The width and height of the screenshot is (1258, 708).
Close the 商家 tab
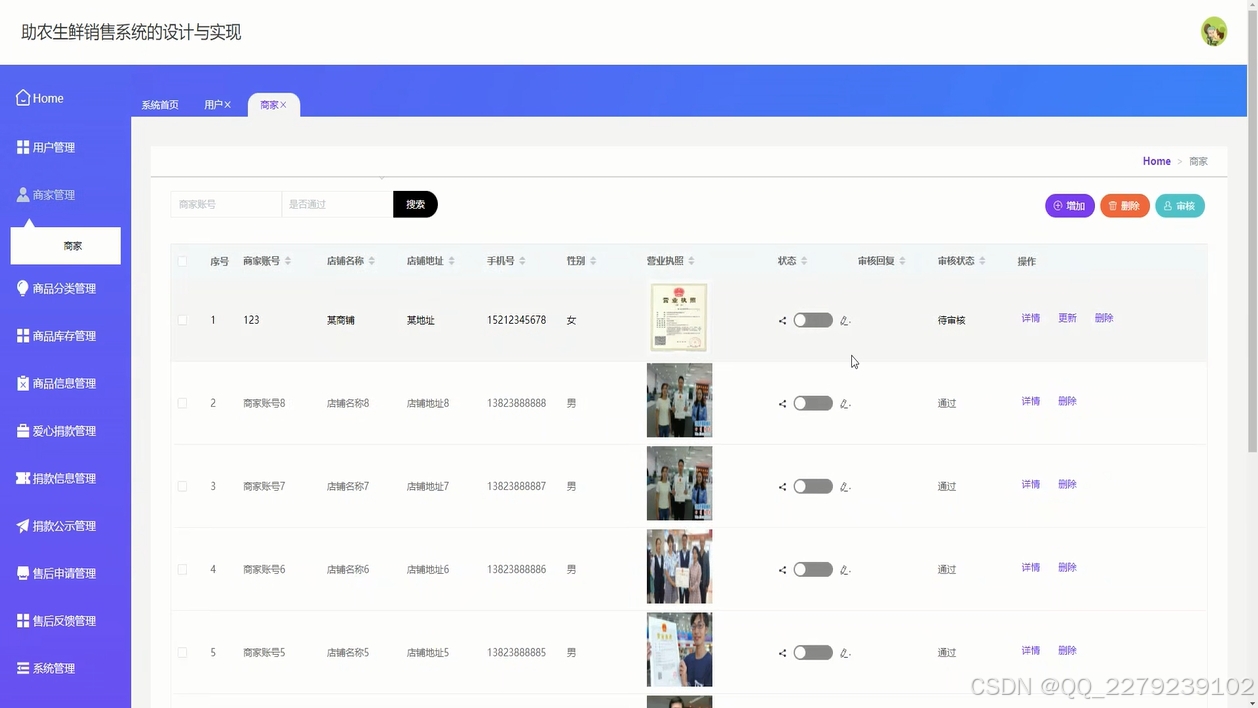pyautogui.click(x=283, y=105)
